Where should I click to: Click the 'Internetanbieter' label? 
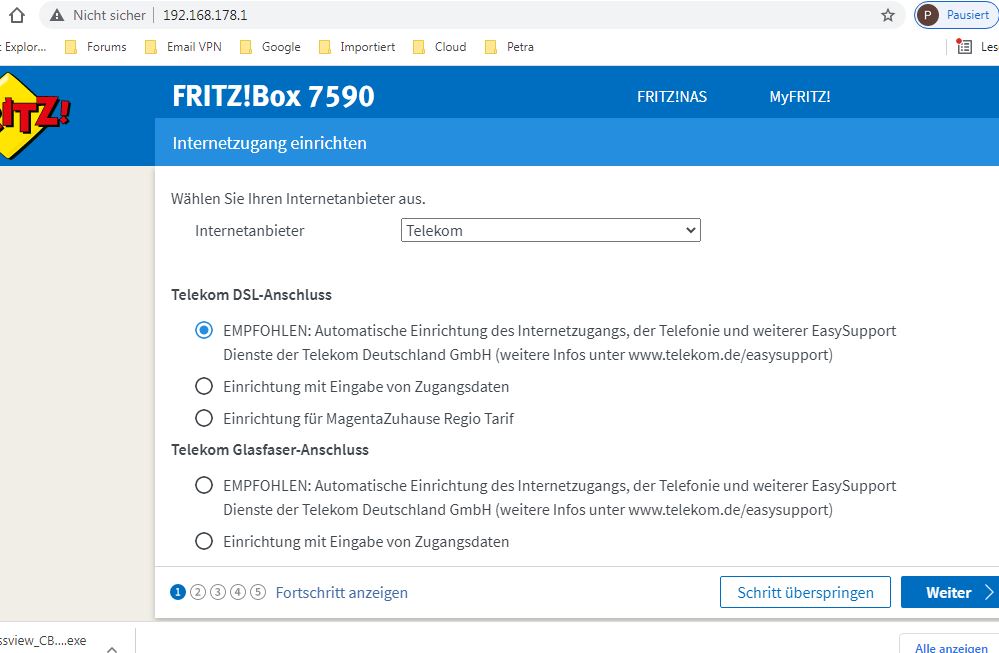coord(250,231)
